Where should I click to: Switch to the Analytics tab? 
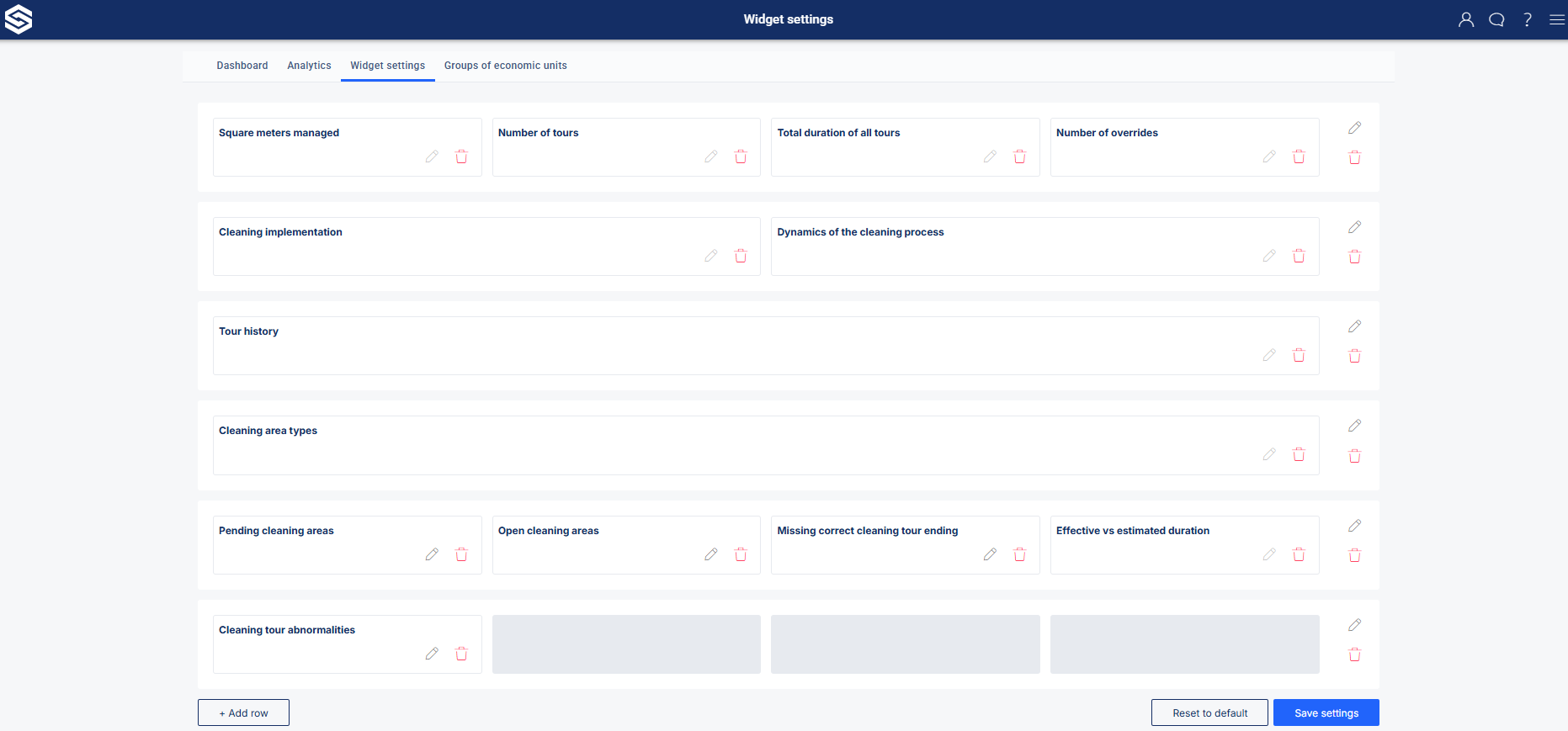(309, 66)
